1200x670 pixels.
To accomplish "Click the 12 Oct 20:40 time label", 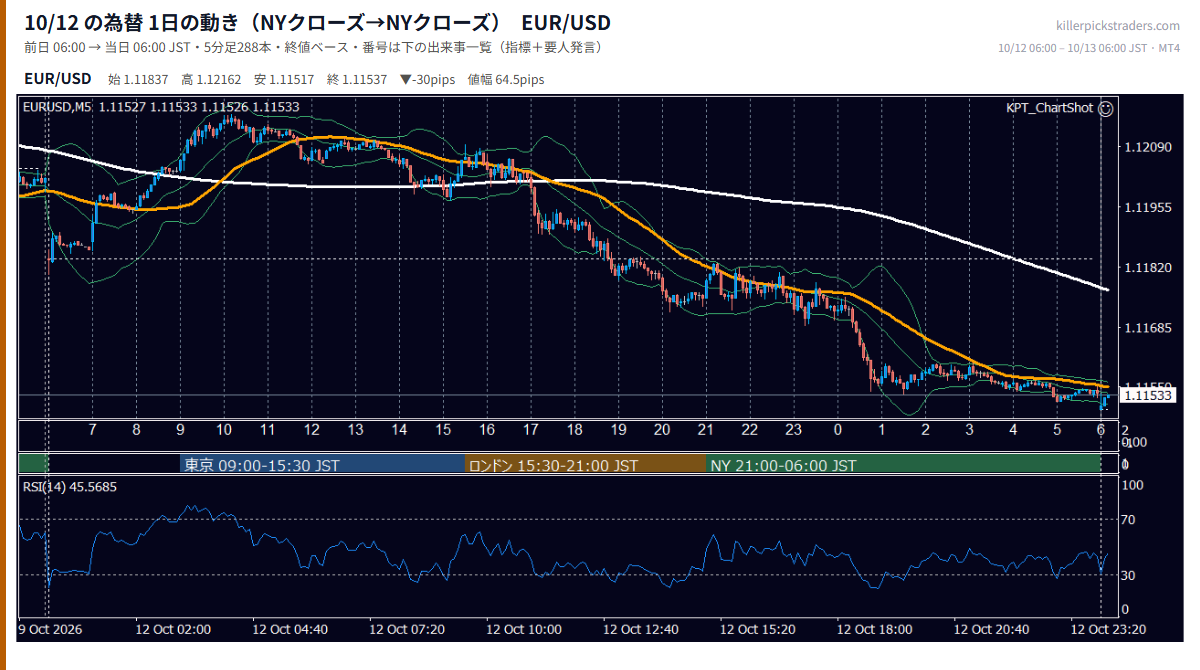I will pyautogui.click(x=991, y=630).
